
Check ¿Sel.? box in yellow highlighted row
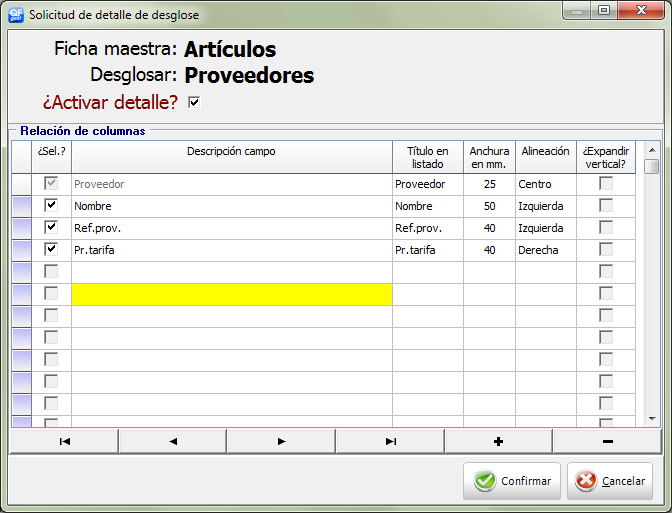coord(51,294)
